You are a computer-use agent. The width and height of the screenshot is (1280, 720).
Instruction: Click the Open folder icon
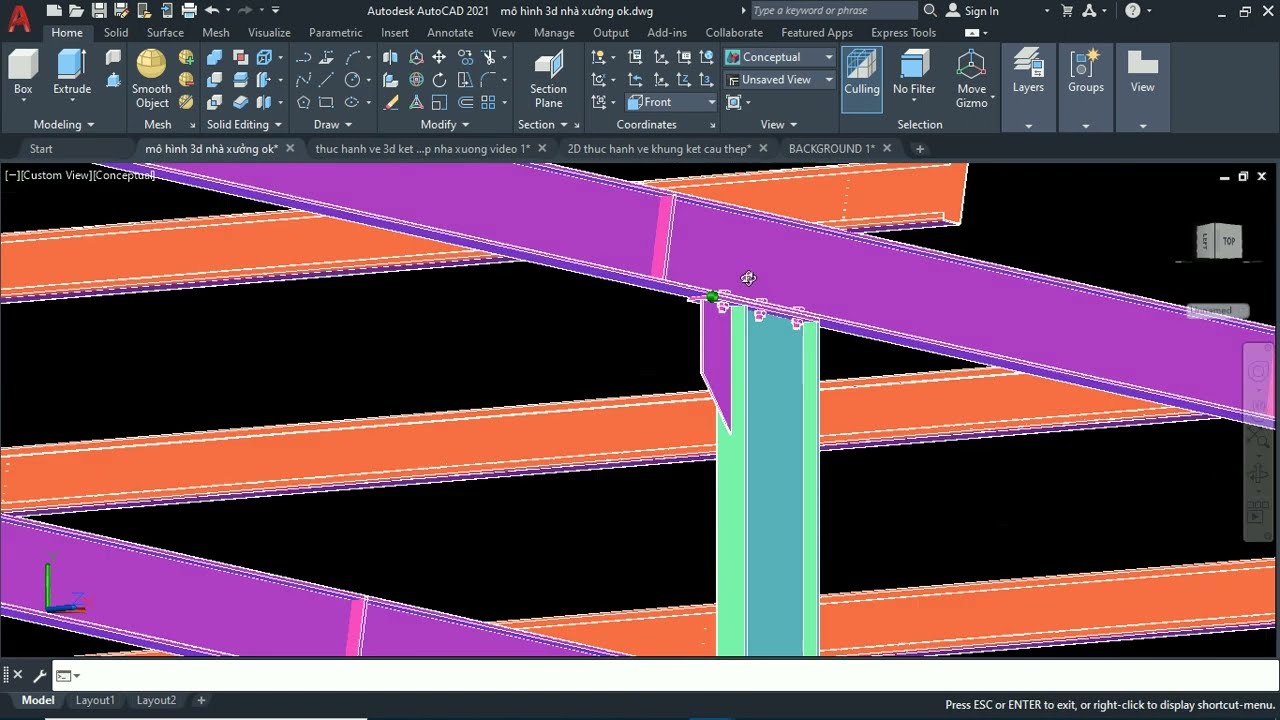coord(77,11)
